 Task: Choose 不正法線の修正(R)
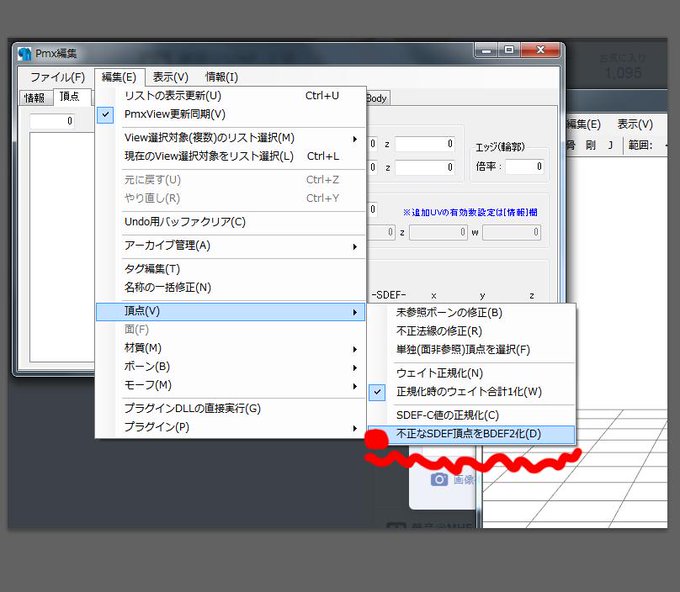tap(472, 331)
